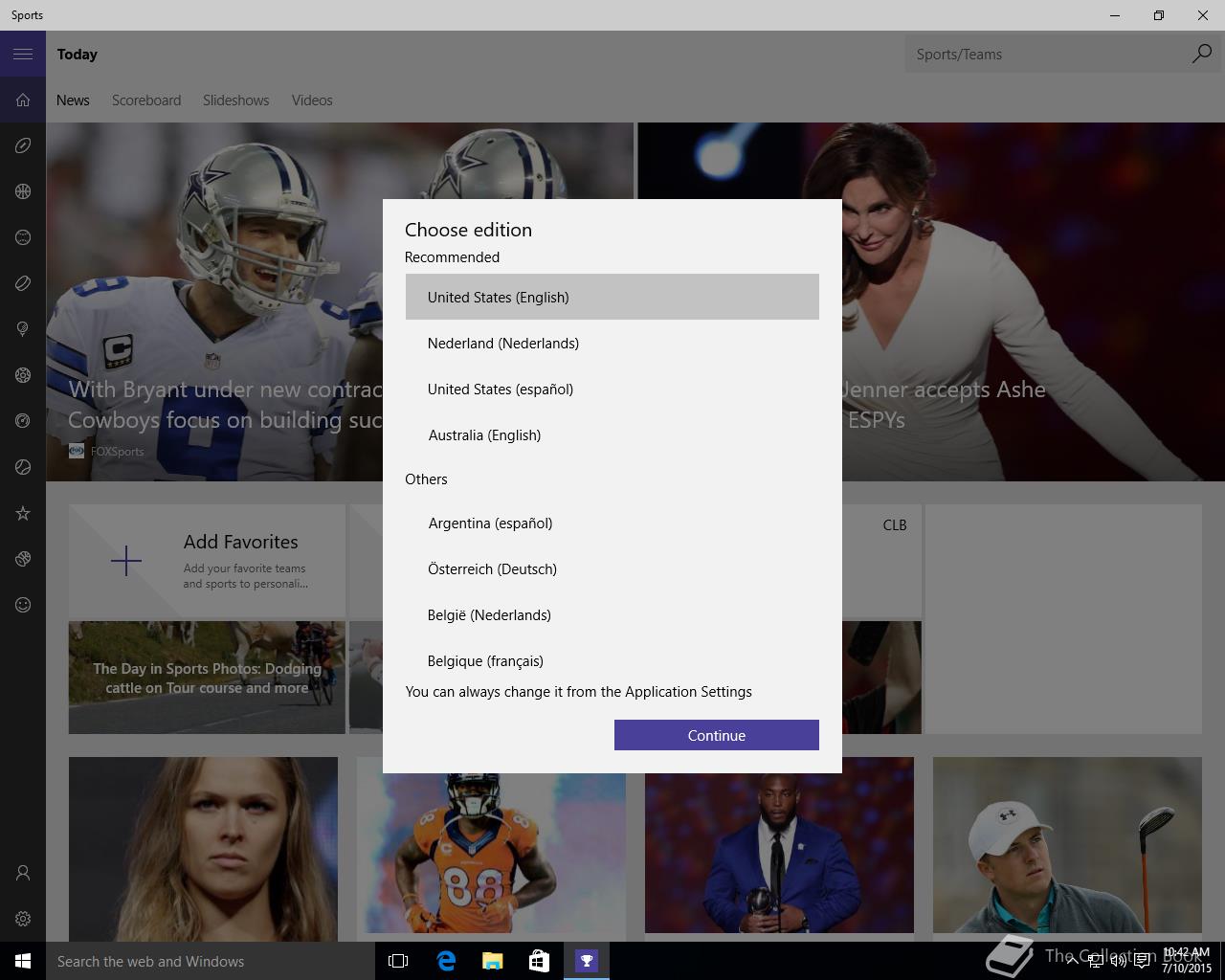Open the golf ball on tee icon
Image resolution: width=1225 pixels, height=980 pixels.
pyautogui.click(x=23, y=329)
